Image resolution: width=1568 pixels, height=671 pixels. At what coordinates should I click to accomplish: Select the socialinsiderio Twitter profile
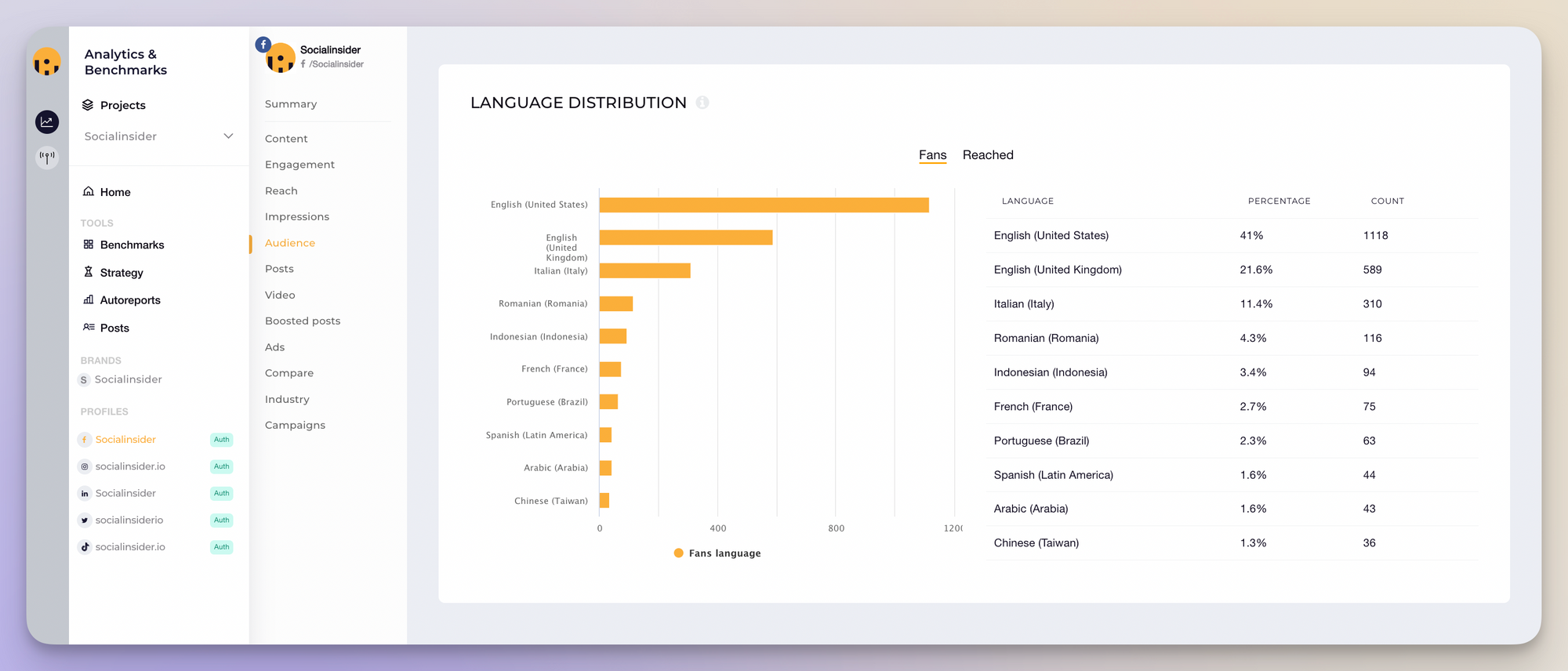click(x=129, y=520)
